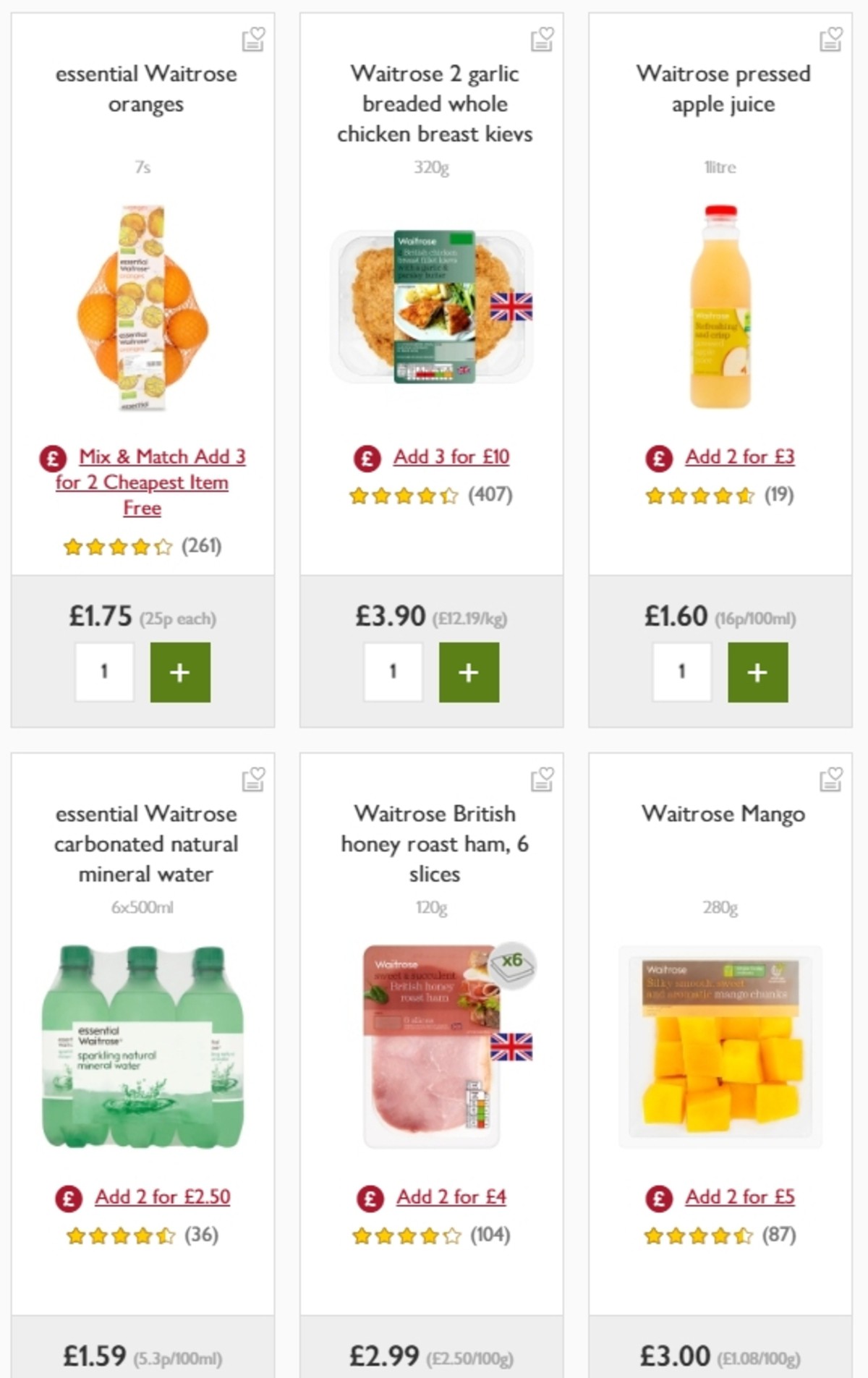Click the list icon on honey roast ham
The height and width of the screenshot is (1378, 868).
542,781
